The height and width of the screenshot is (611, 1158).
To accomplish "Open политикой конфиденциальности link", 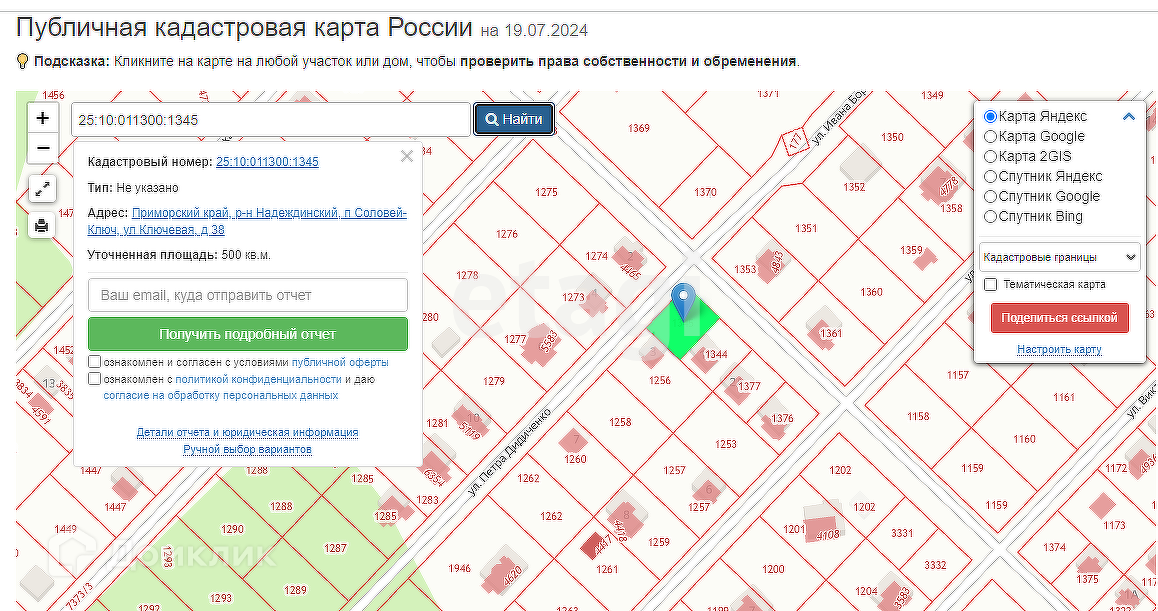I will [258, 379].
